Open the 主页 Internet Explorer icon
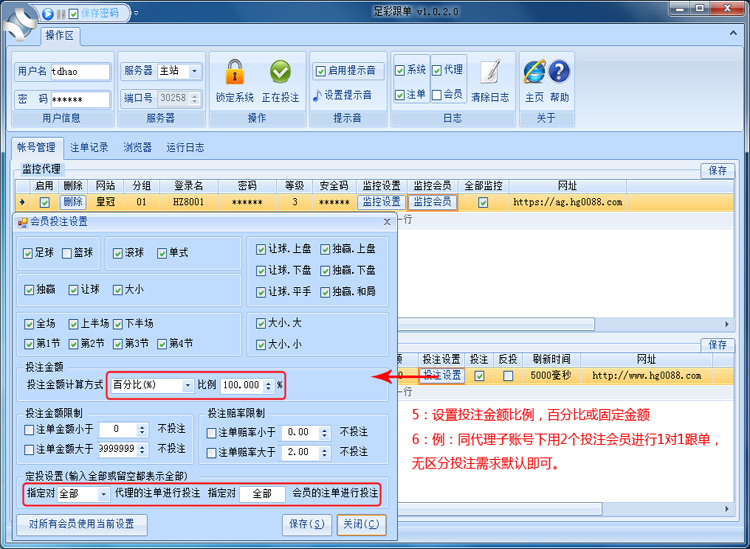 pos(534,72)
